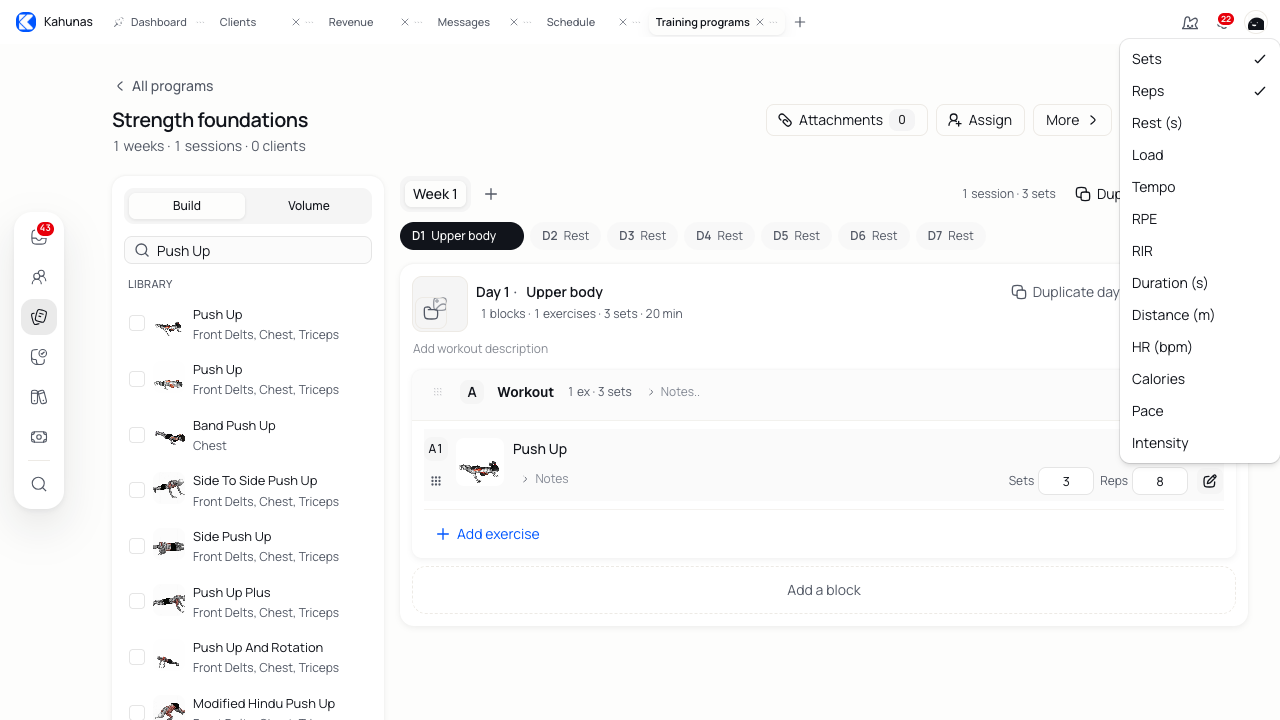This screenshot has height=720, width=1280.
Task: Click the plus icon to open new tab
Action: [x=800, y=22]
